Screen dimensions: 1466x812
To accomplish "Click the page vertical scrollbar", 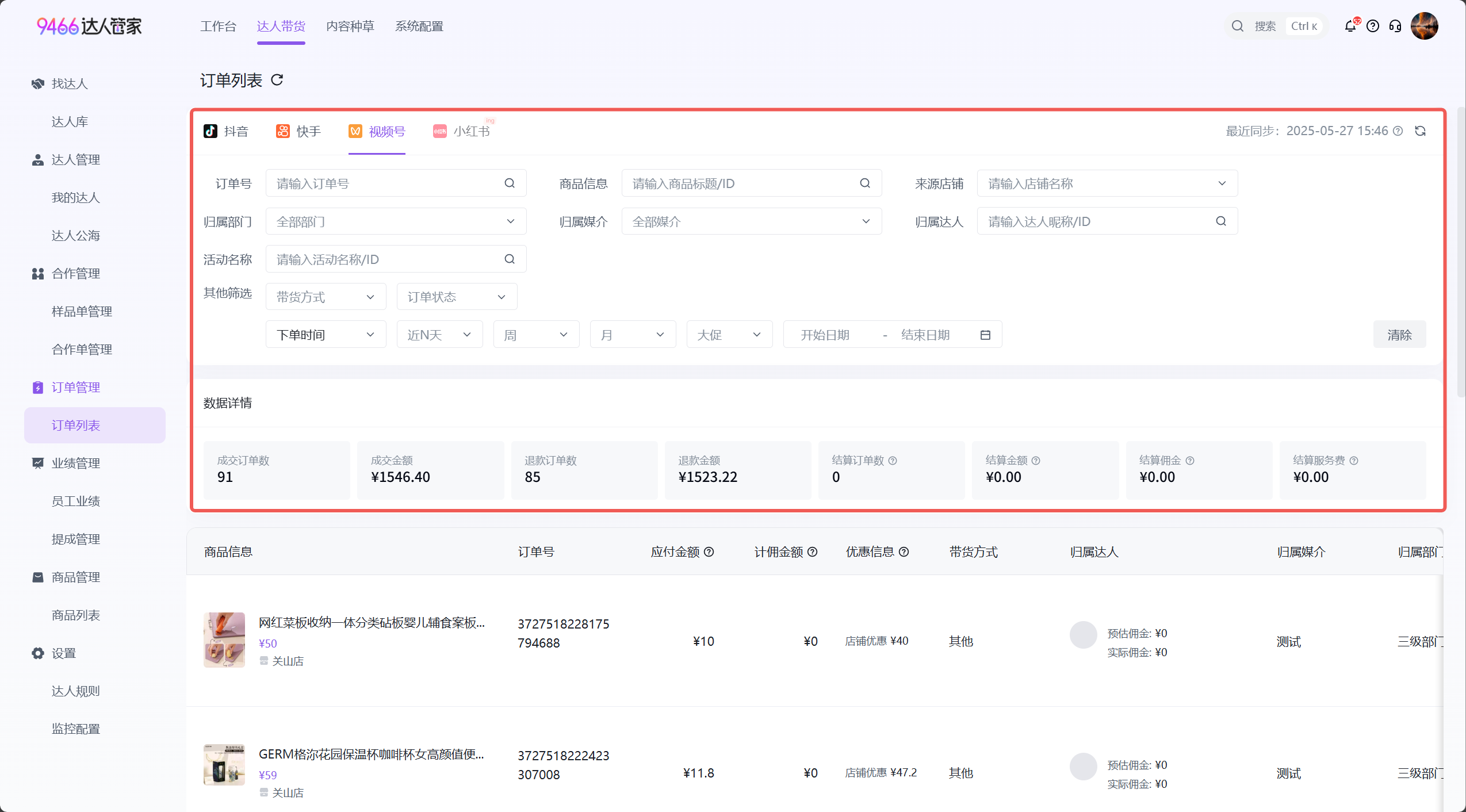I will click(1461, 252).
